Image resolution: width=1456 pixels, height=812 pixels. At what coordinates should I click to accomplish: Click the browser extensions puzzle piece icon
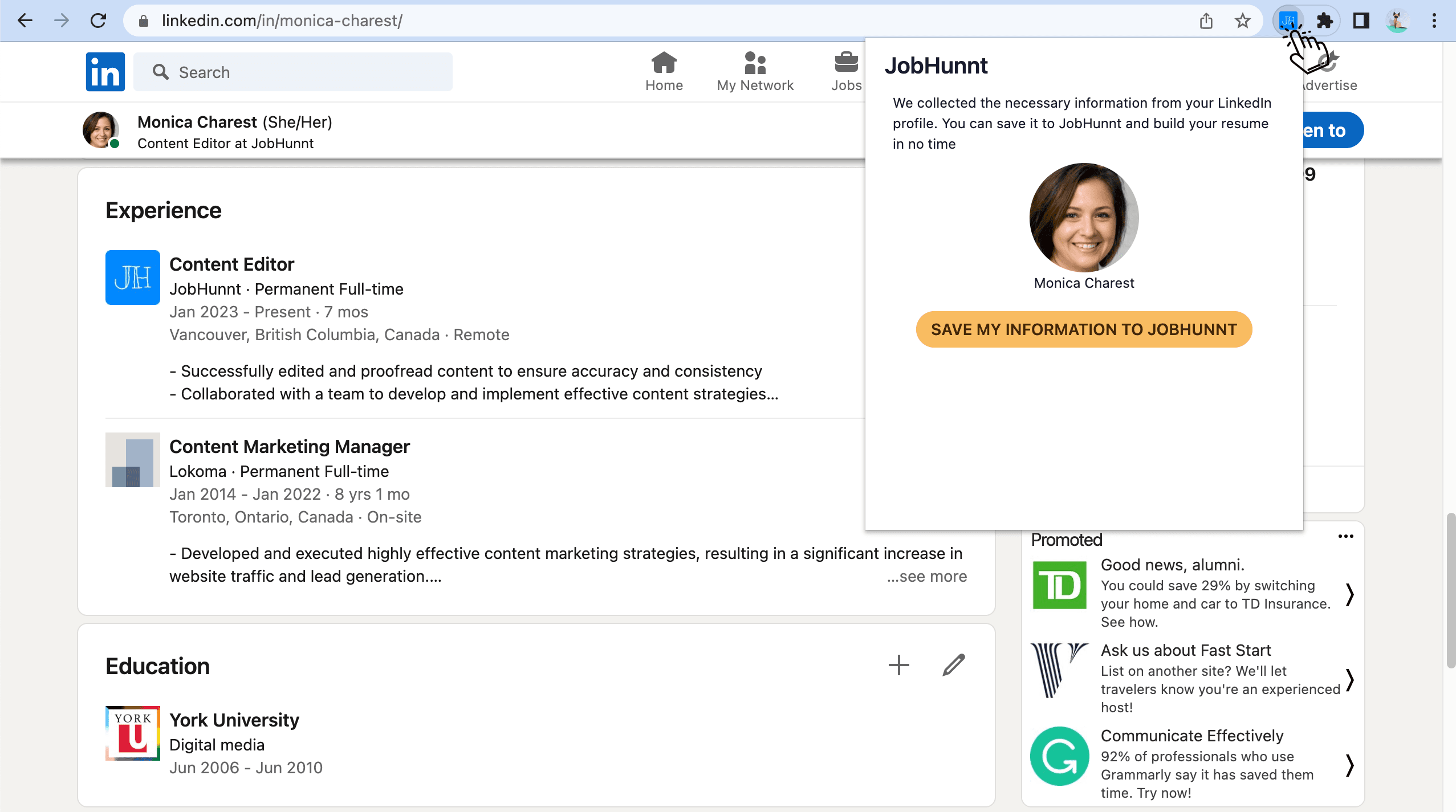[1324, 20]
